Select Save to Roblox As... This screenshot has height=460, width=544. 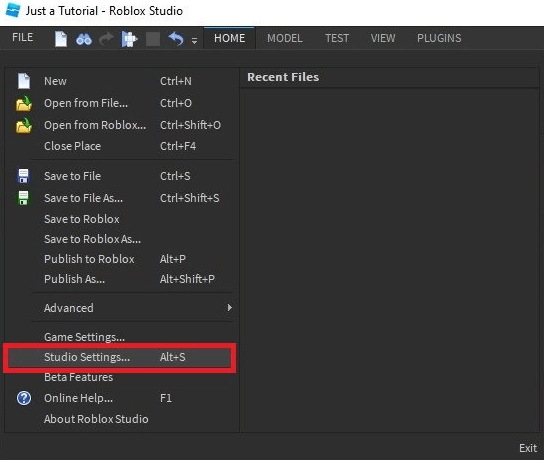(120, 239)
